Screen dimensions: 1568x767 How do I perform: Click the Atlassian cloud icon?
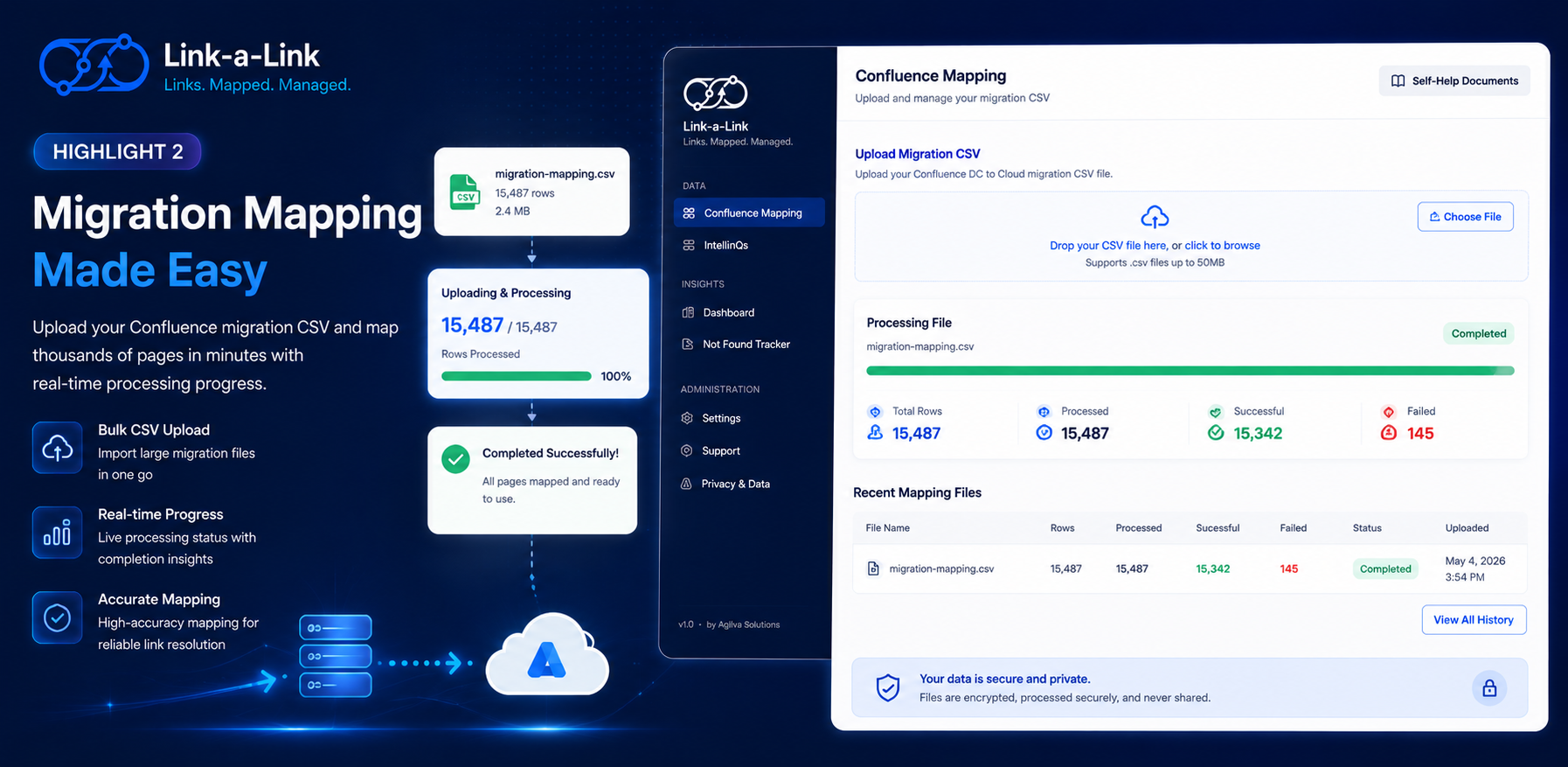[547, 655]
